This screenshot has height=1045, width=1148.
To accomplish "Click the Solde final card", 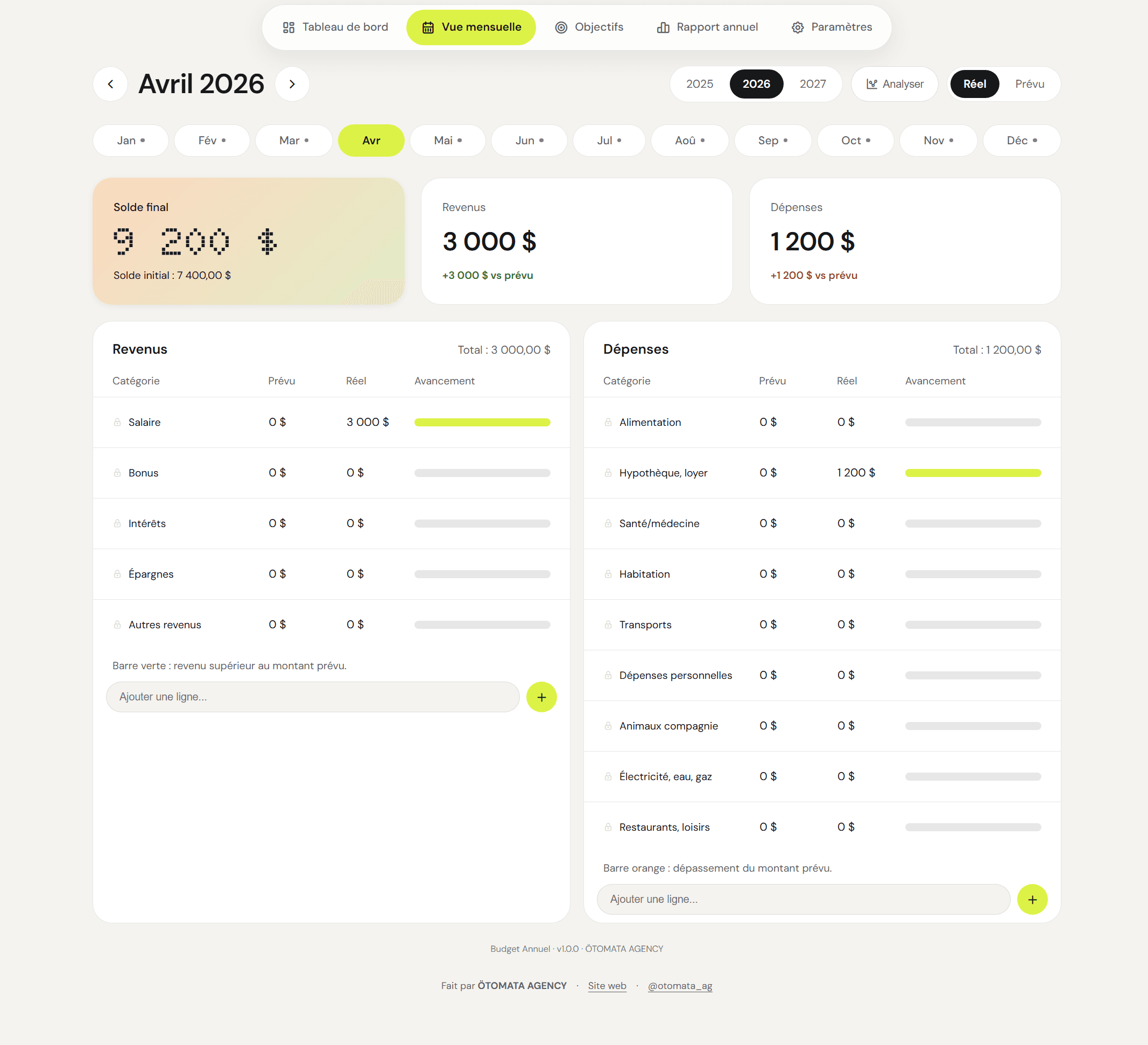I will pos(249,241).
